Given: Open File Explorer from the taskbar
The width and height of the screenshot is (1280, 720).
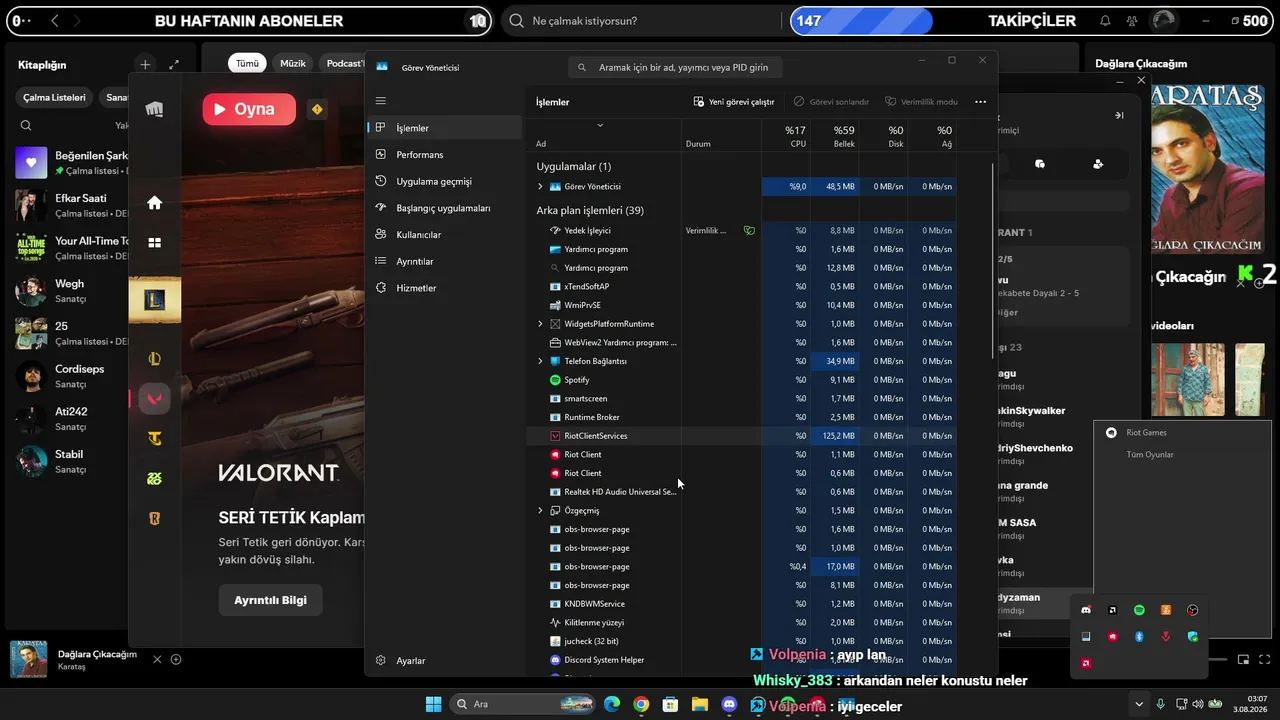Looking at the screenshot, I should 700,704.
